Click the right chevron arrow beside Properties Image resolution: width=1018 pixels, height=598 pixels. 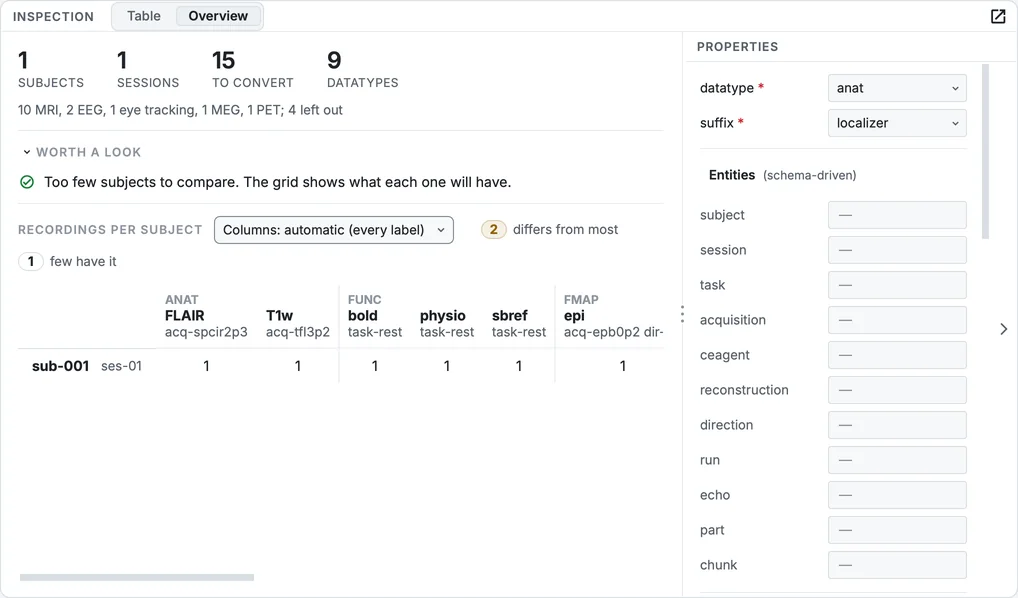click(1004, 329)
